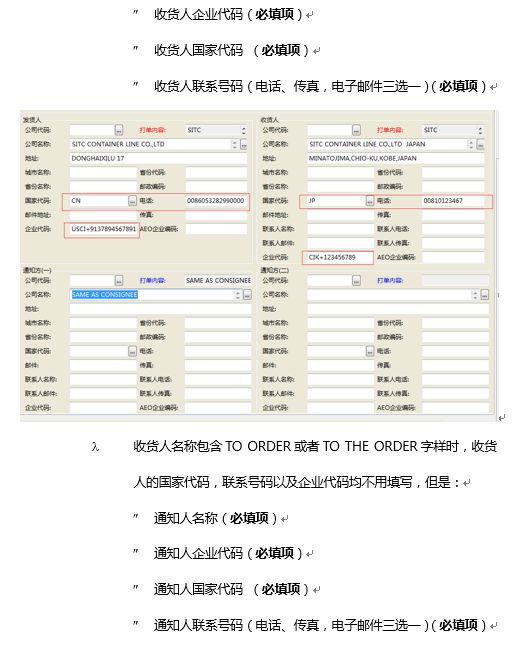Image resolution: width=523 pixels, height=653 pixels.
Task: Click the highlighted SAME AS CONSIGNEE name field
Action: pos(152,295)
